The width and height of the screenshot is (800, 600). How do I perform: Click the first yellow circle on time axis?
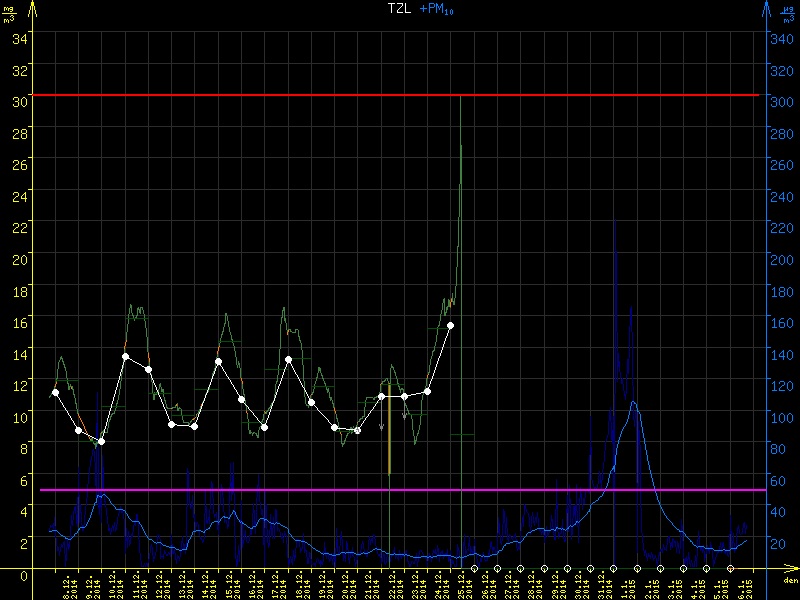[x=474, y=568]
